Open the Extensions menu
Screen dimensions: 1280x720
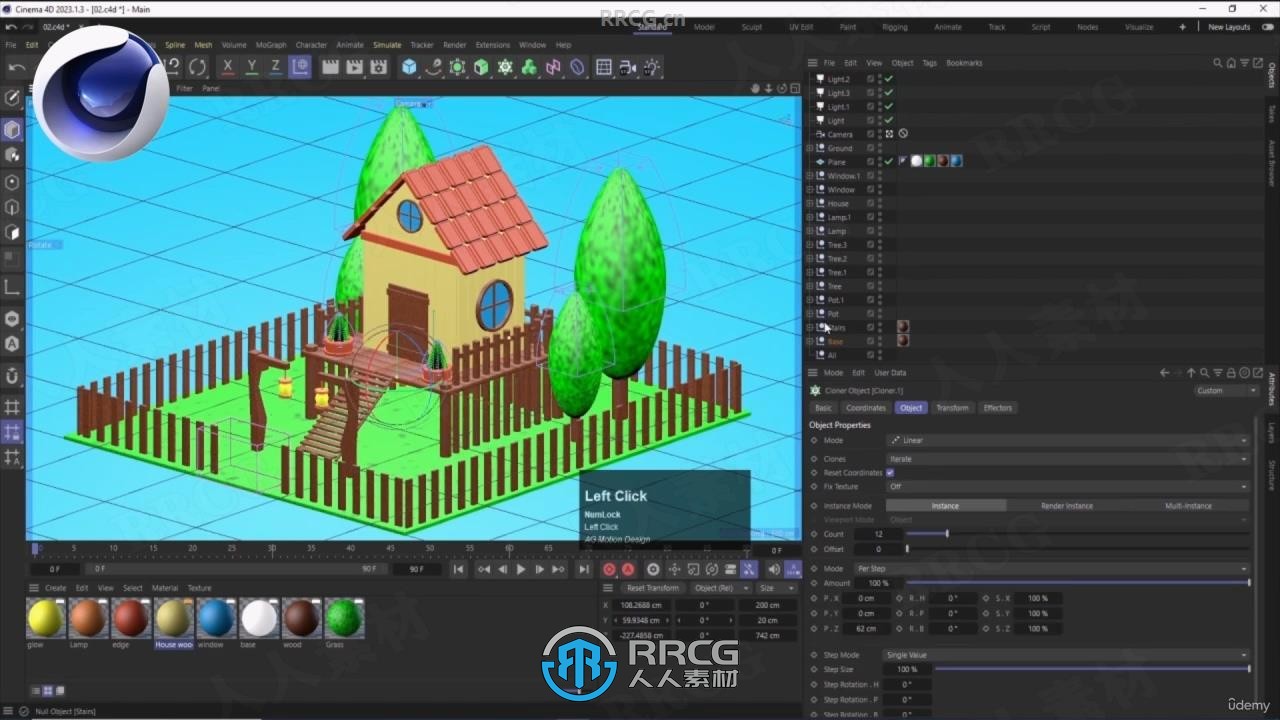click(492, 45)
